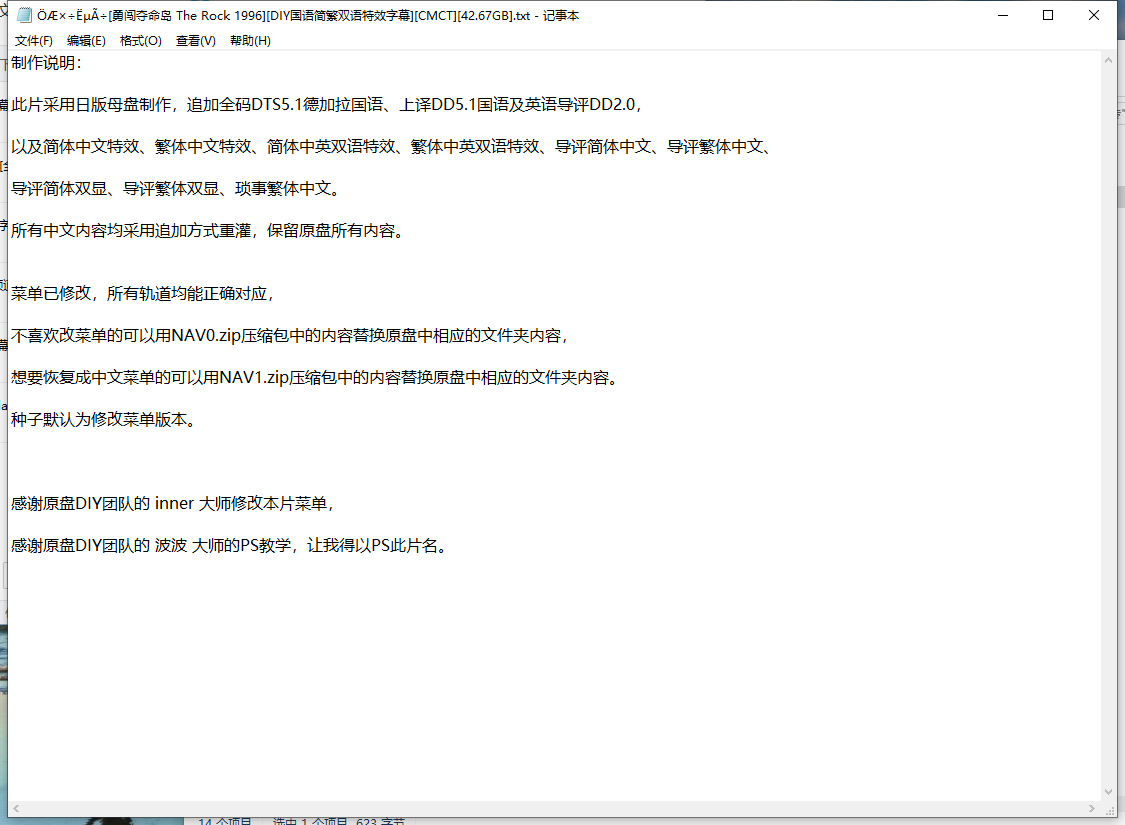1125x825 pixels.
Task: Click the horizontal scrollbar left arrow
Action: point(17,808)
